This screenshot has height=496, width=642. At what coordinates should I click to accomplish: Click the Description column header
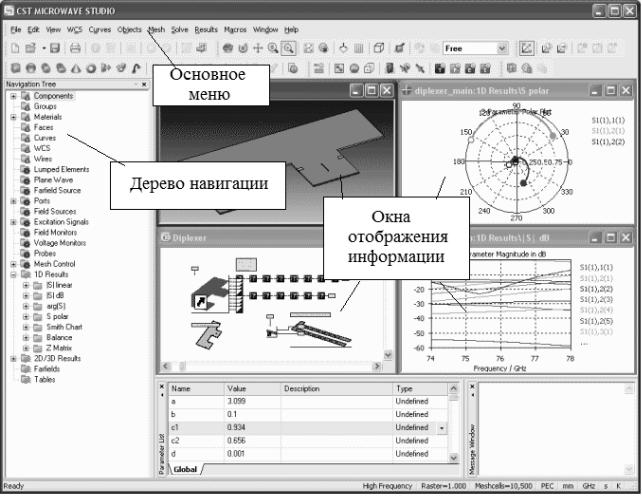pyautogui.click(x=337, y=389)
